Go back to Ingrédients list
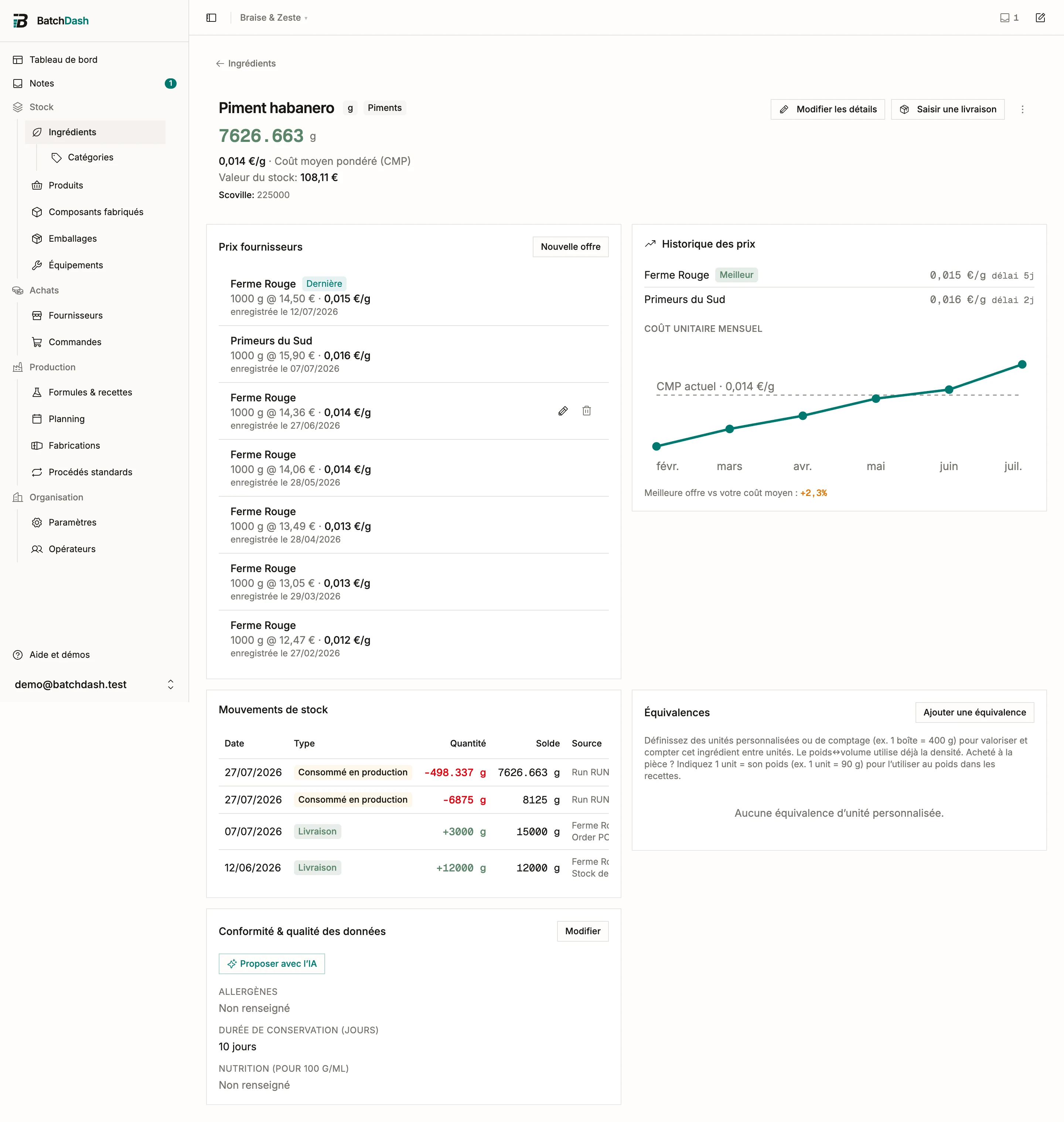This screenshot has width=1064, height=1122. click(x=246, y=64)
